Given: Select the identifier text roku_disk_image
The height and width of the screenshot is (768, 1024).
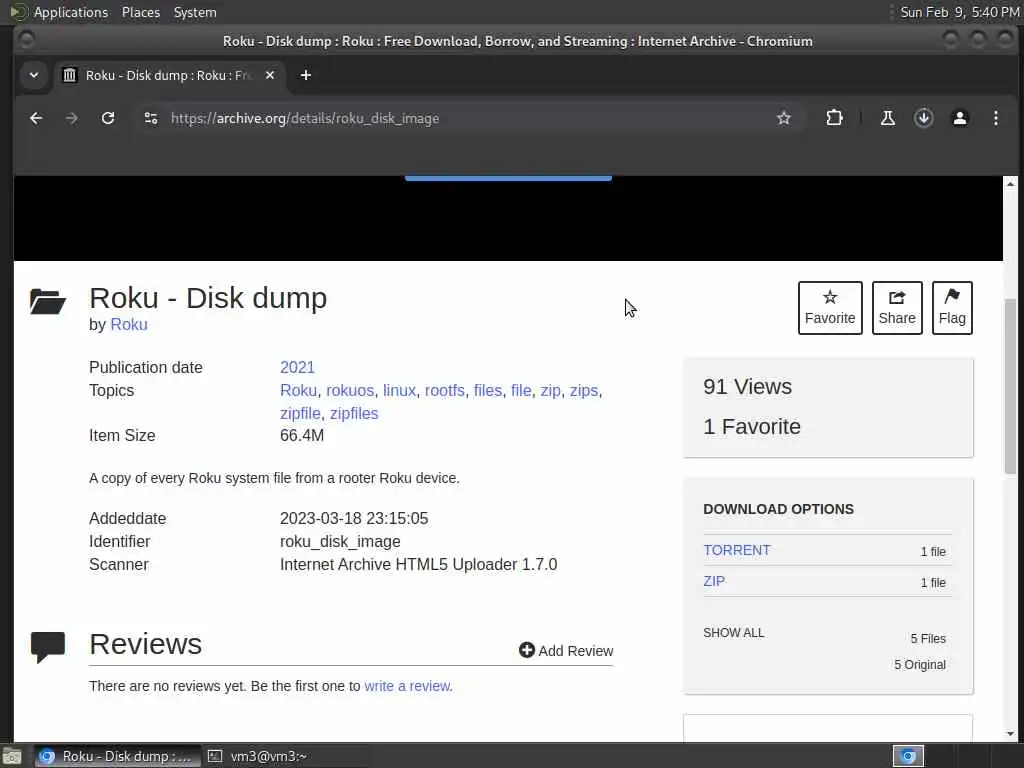Looking at the screenshot, I should tap(340, 541).
